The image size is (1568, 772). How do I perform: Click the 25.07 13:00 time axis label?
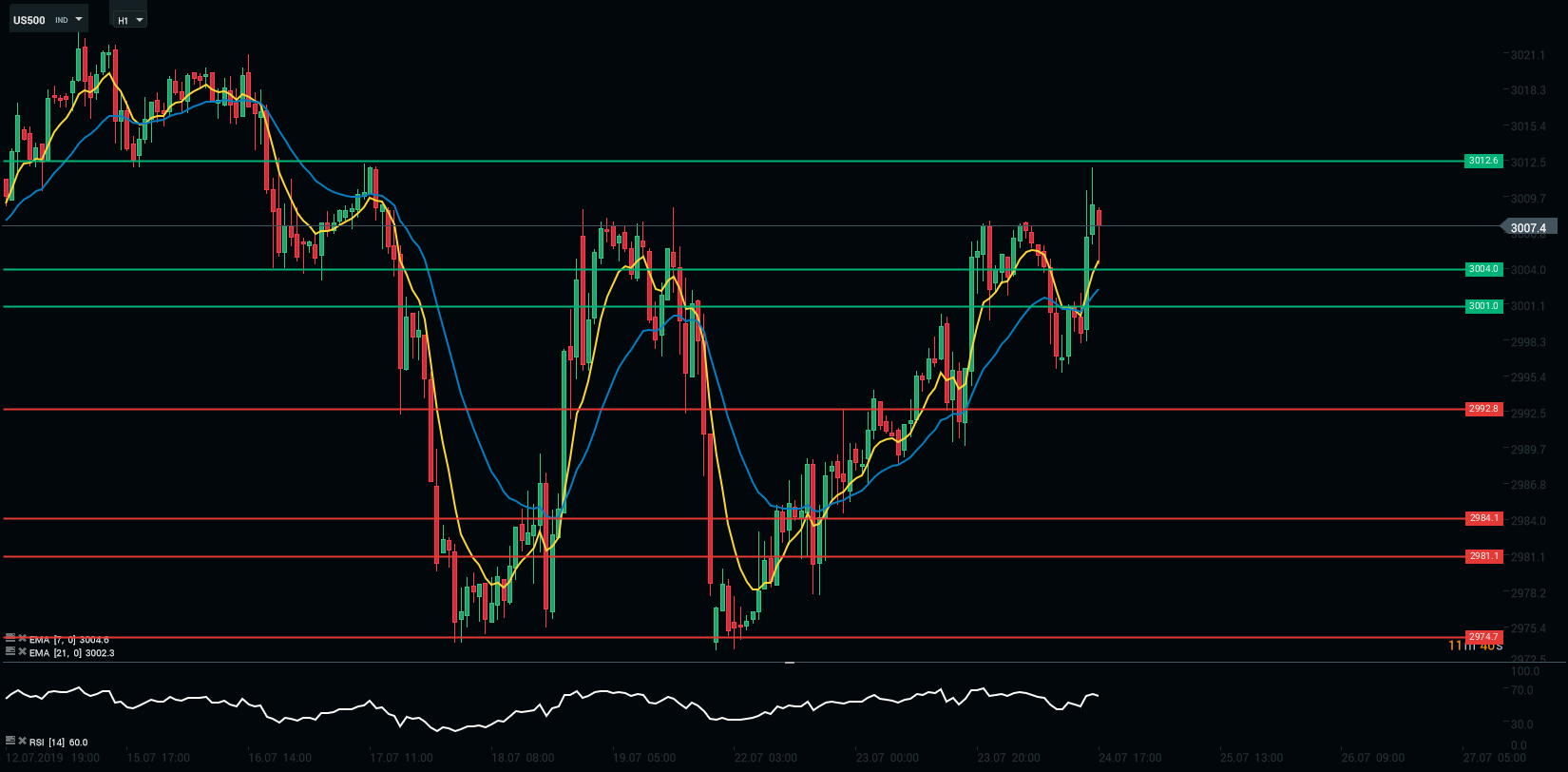(x=1252, y=758)
